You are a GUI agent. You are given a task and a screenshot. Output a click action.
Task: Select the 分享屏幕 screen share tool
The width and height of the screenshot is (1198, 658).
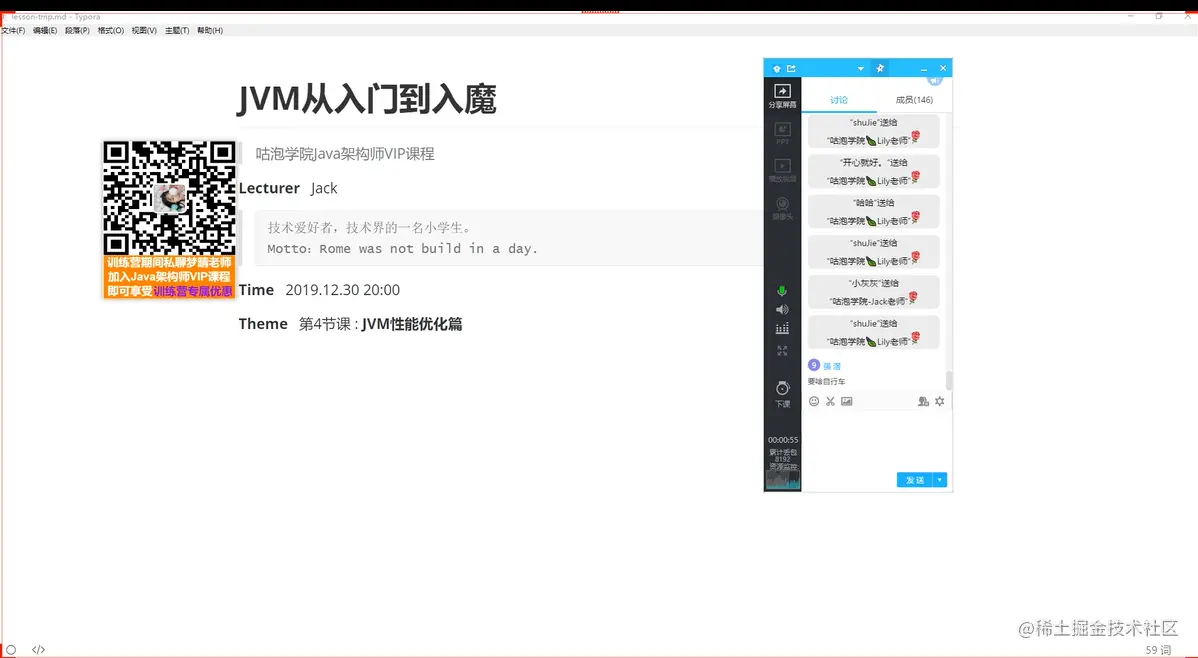pyautogui.click(x=782, y=95)
